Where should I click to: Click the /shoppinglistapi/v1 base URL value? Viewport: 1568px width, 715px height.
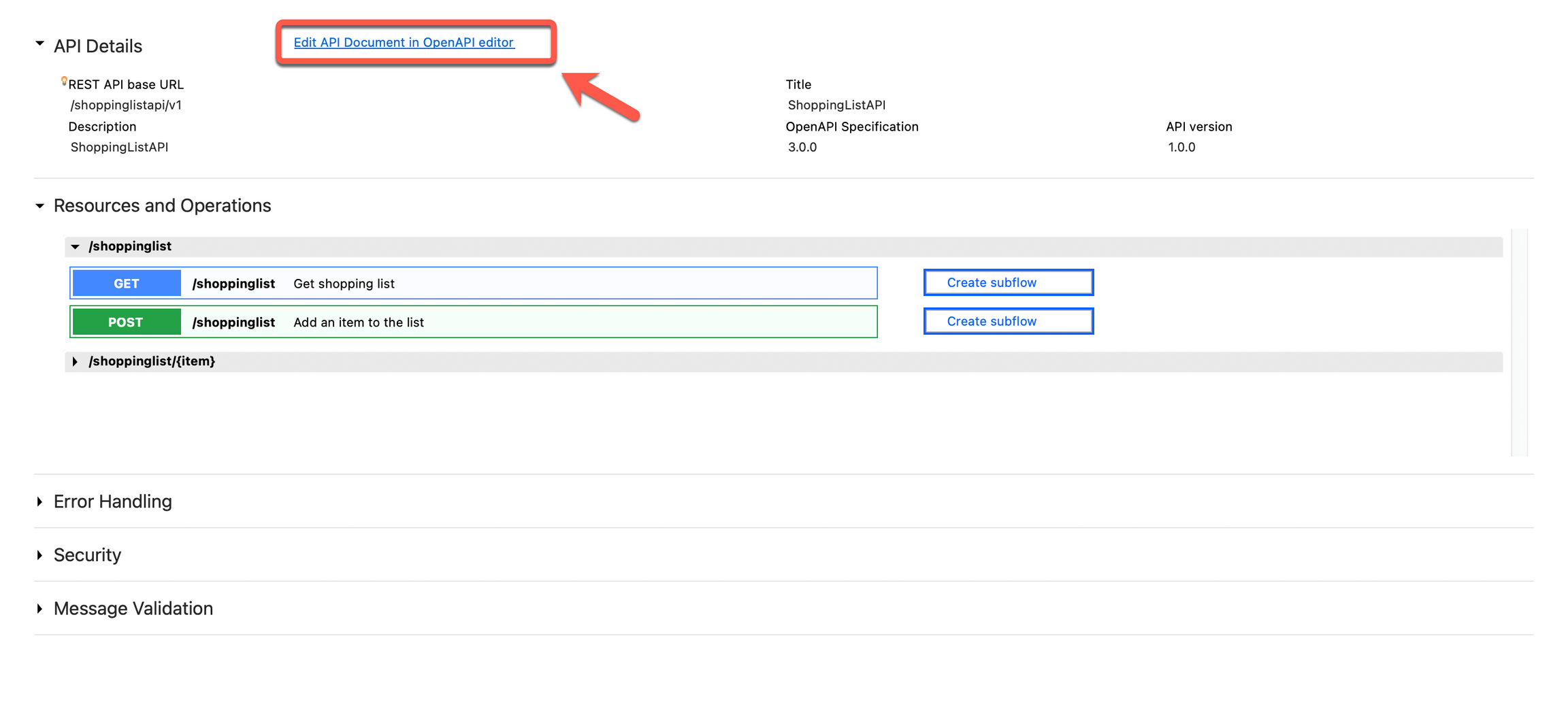pyautogui.click(x=126, y=105)
